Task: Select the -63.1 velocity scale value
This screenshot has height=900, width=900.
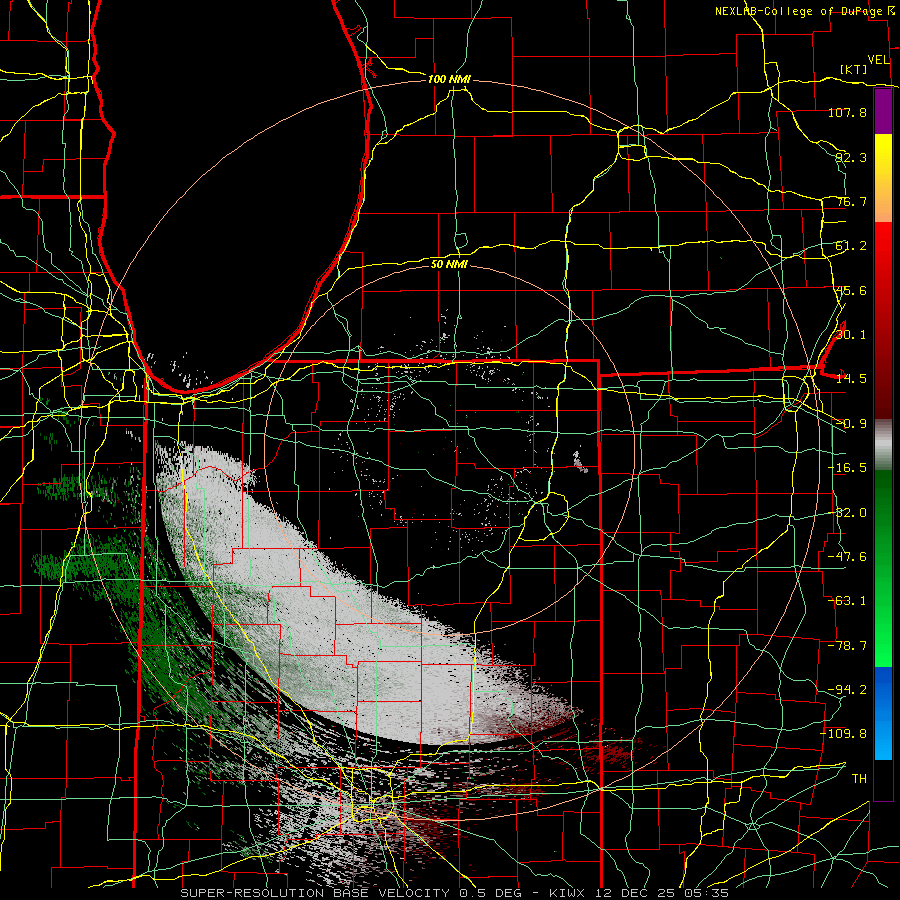Action: [x=847, y=601]
